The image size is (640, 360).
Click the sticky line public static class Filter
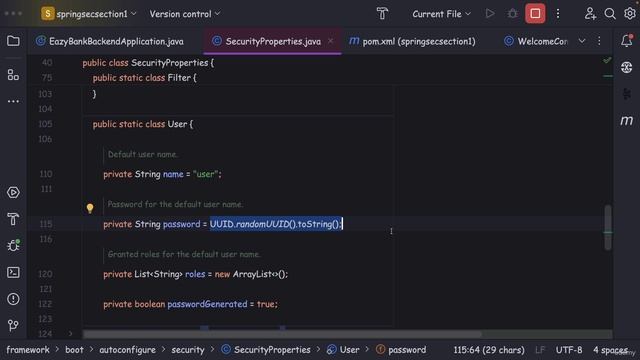point(144,78)
